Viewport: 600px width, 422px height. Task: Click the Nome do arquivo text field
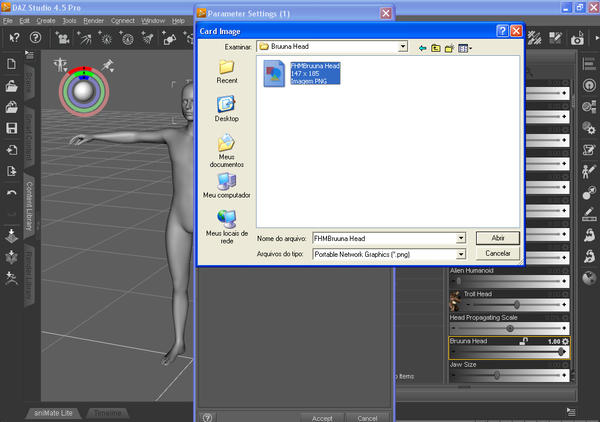tap(385, 238)
